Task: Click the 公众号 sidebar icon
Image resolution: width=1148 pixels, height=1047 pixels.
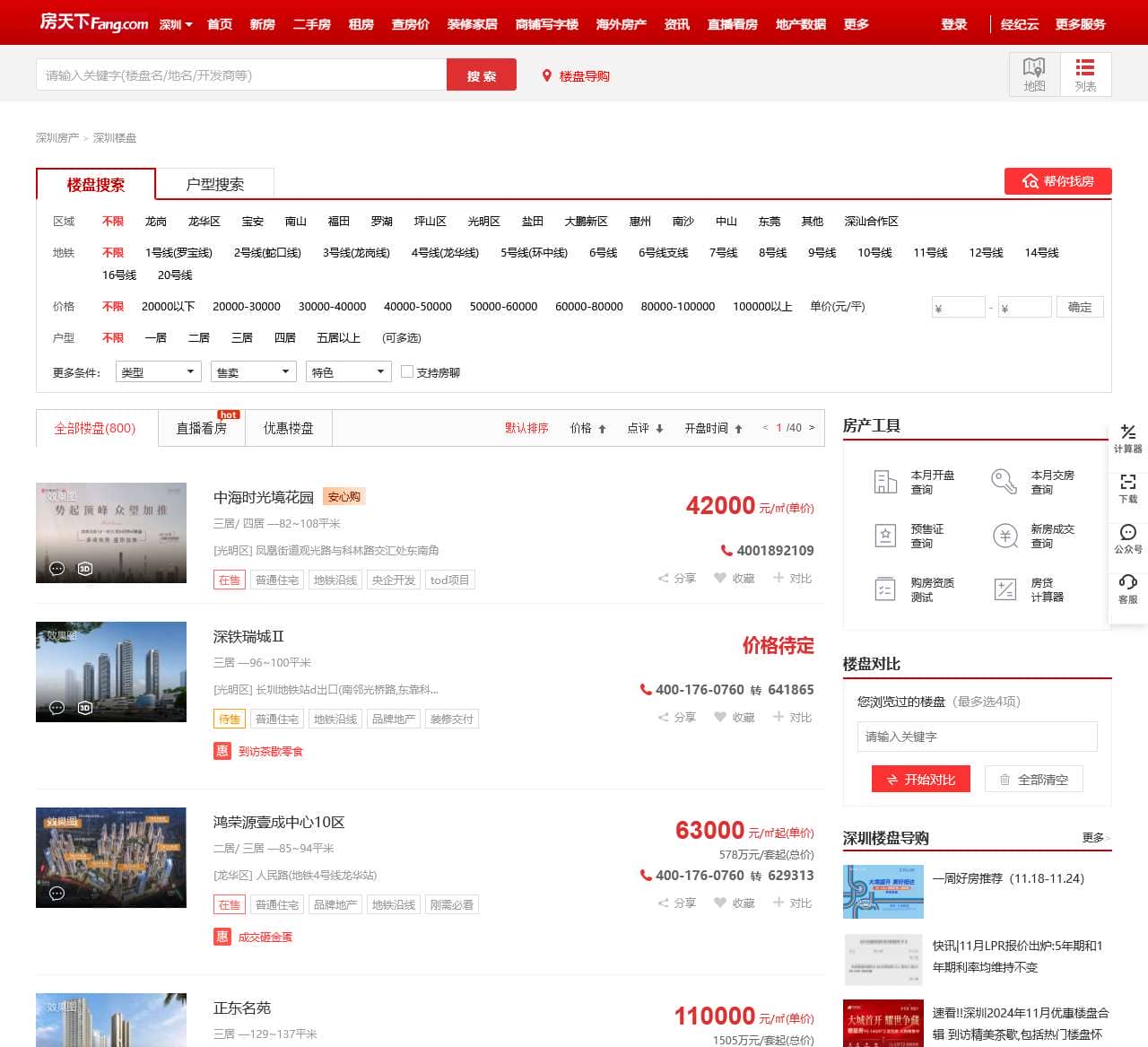Action: click(1127, 538)
